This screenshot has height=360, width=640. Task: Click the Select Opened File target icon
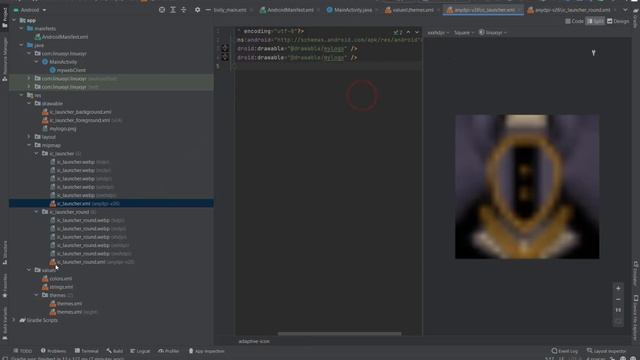point(162,10)
